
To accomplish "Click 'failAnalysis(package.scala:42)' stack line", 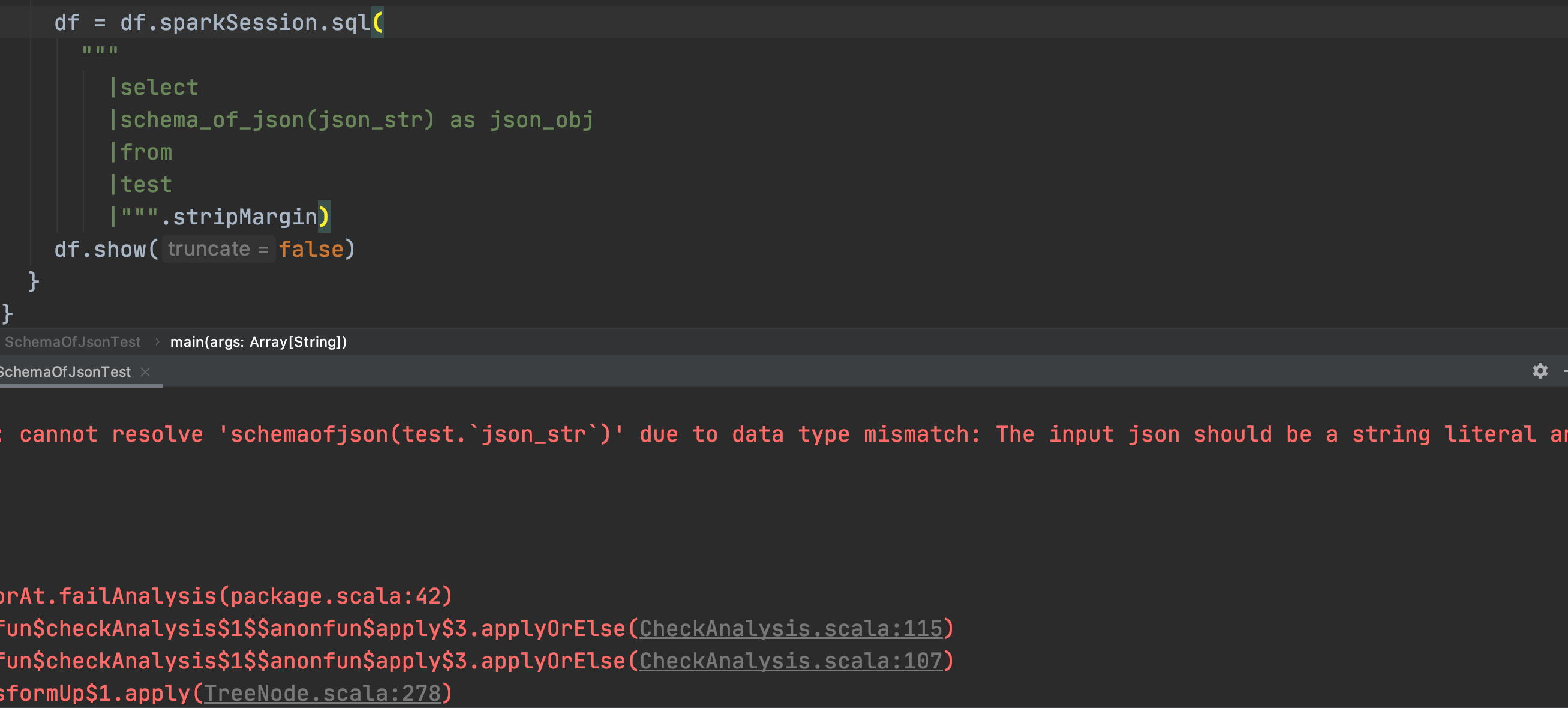I will click(256, 596).
